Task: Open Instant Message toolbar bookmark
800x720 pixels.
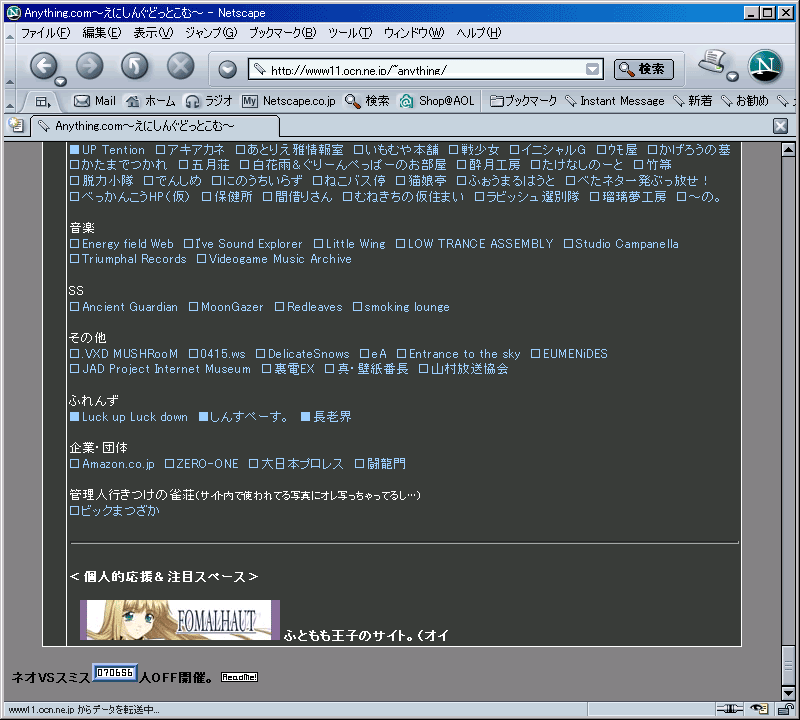Action: tap(615, 101)
